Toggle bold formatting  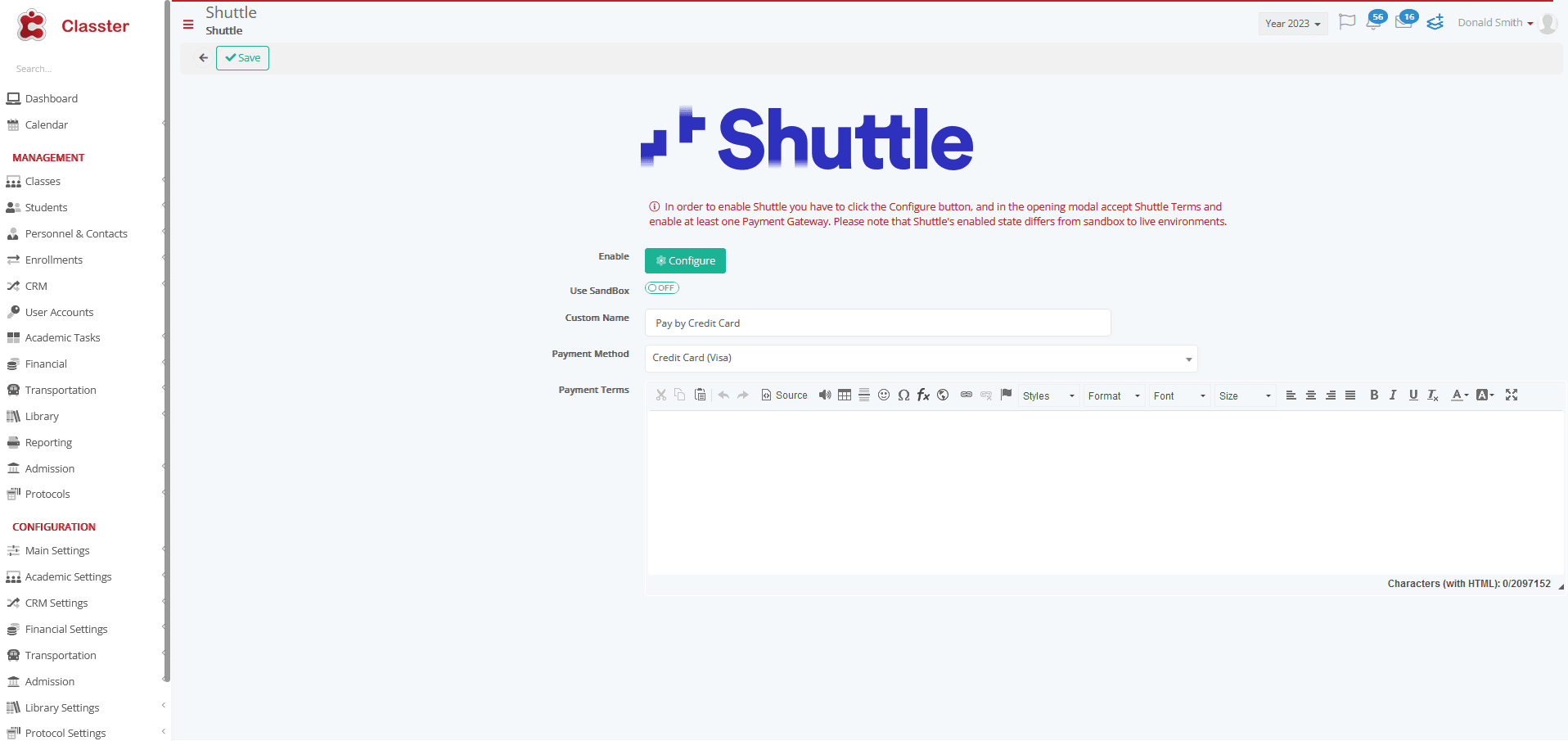[x=1374, y=395]
